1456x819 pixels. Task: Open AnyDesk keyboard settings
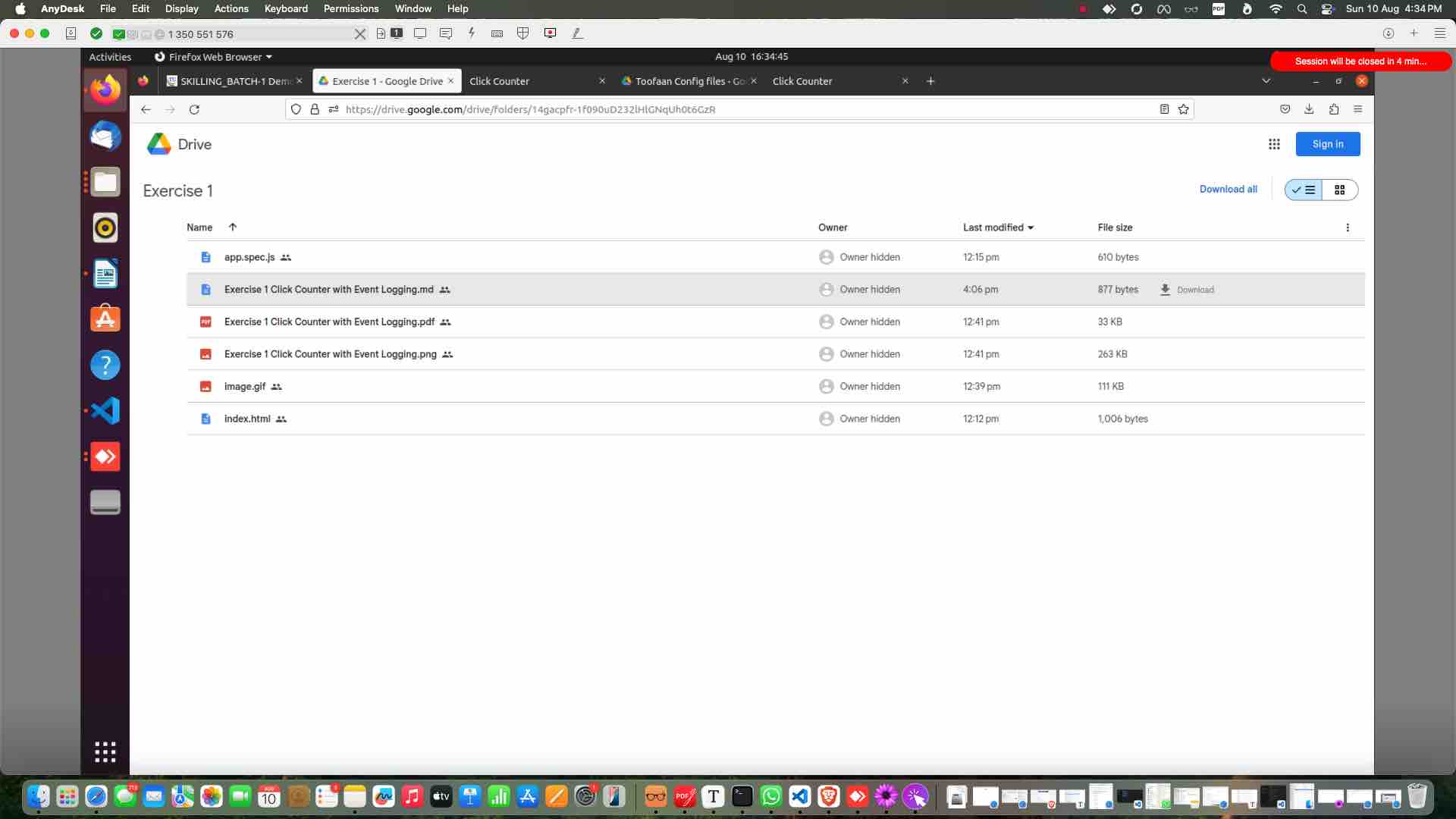pos(497,33)
